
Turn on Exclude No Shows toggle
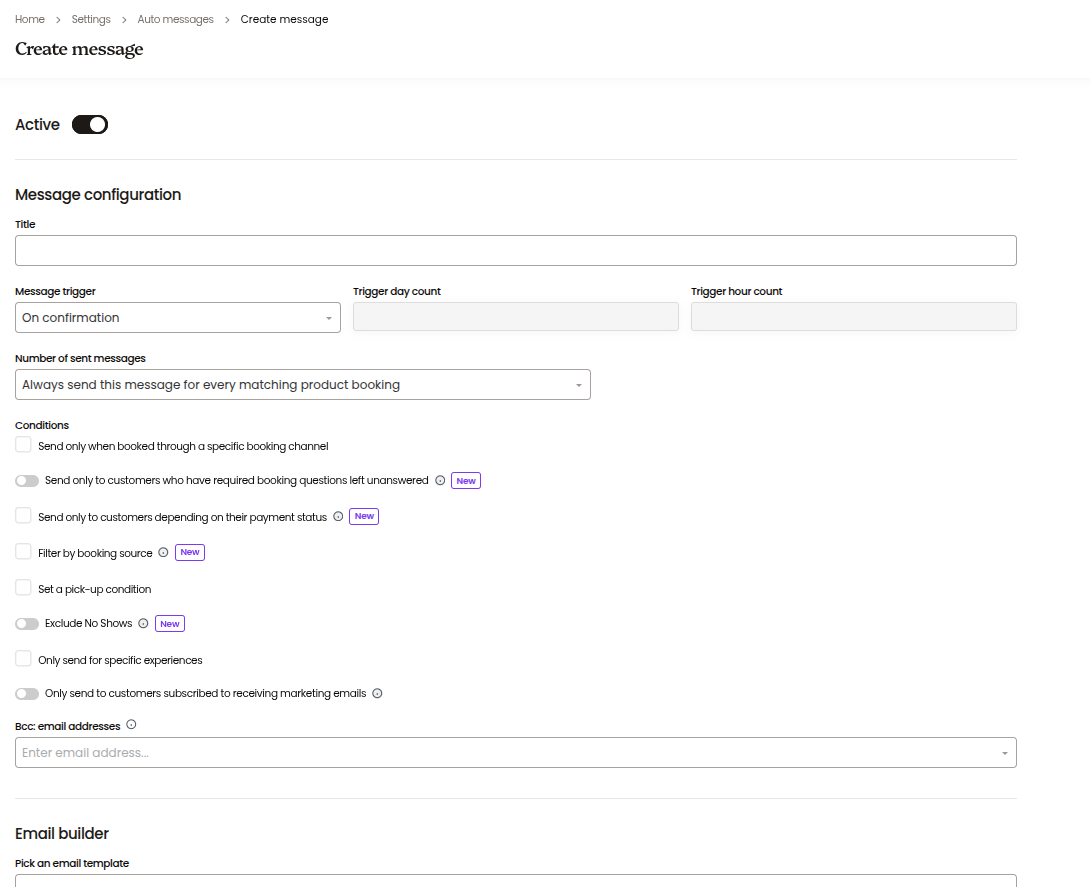[27, 624]
